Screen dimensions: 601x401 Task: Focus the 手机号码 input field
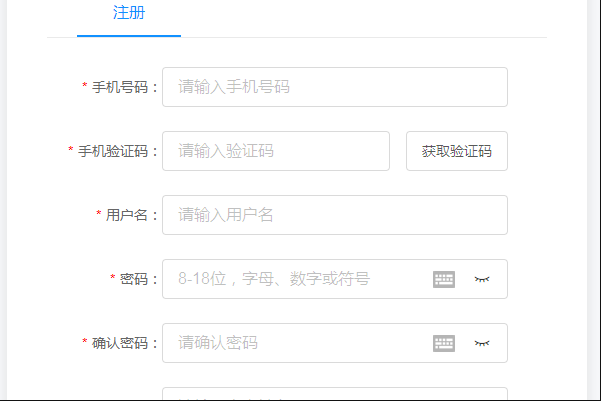pos(335,87)
